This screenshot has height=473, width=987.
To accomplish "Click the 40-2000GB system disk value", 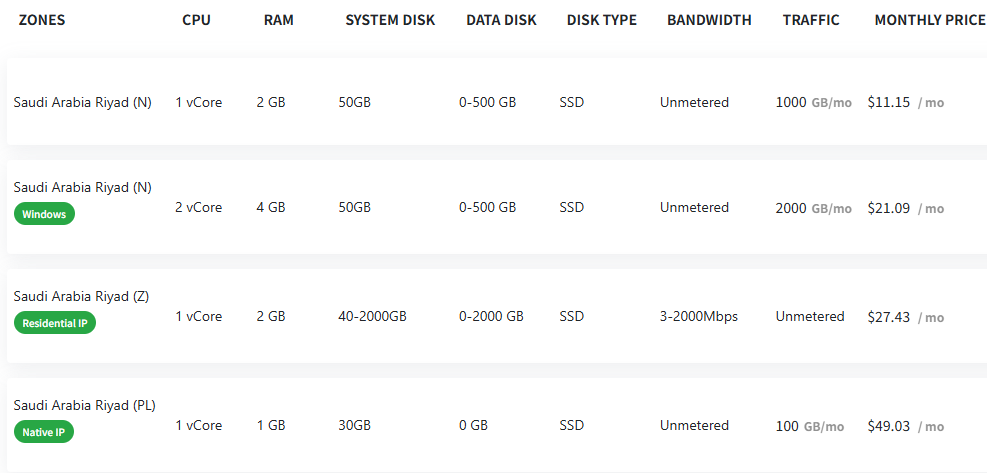I will [x=372, y=317].
